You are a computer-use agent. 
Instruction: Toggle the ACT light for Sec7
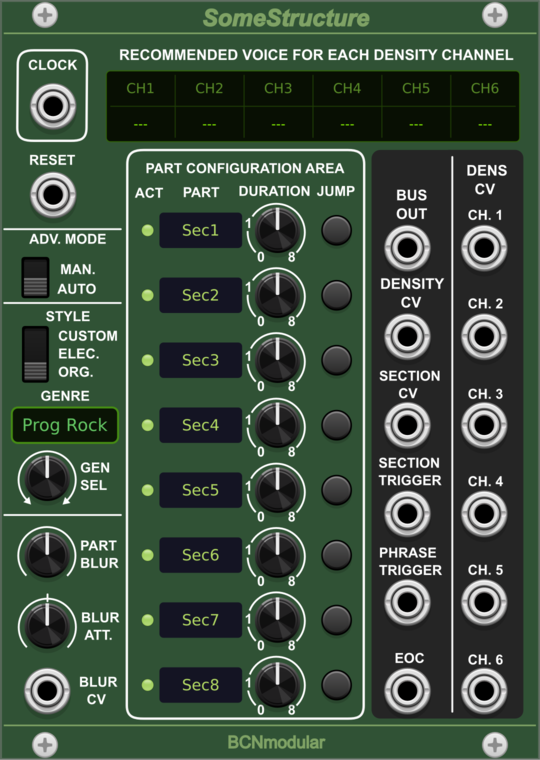147,620
